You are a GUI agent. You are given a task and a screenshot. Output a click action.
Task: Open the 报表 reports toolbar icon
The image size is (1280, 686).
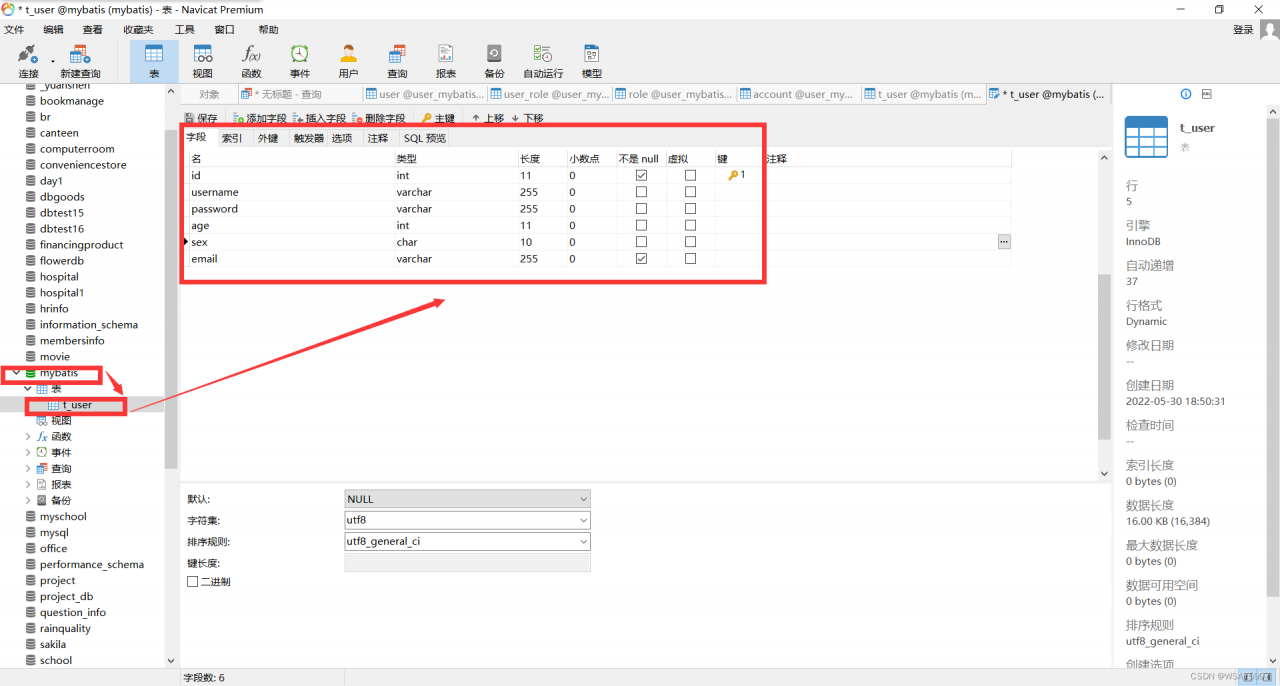pyautogui.click(x=446, y=61)
